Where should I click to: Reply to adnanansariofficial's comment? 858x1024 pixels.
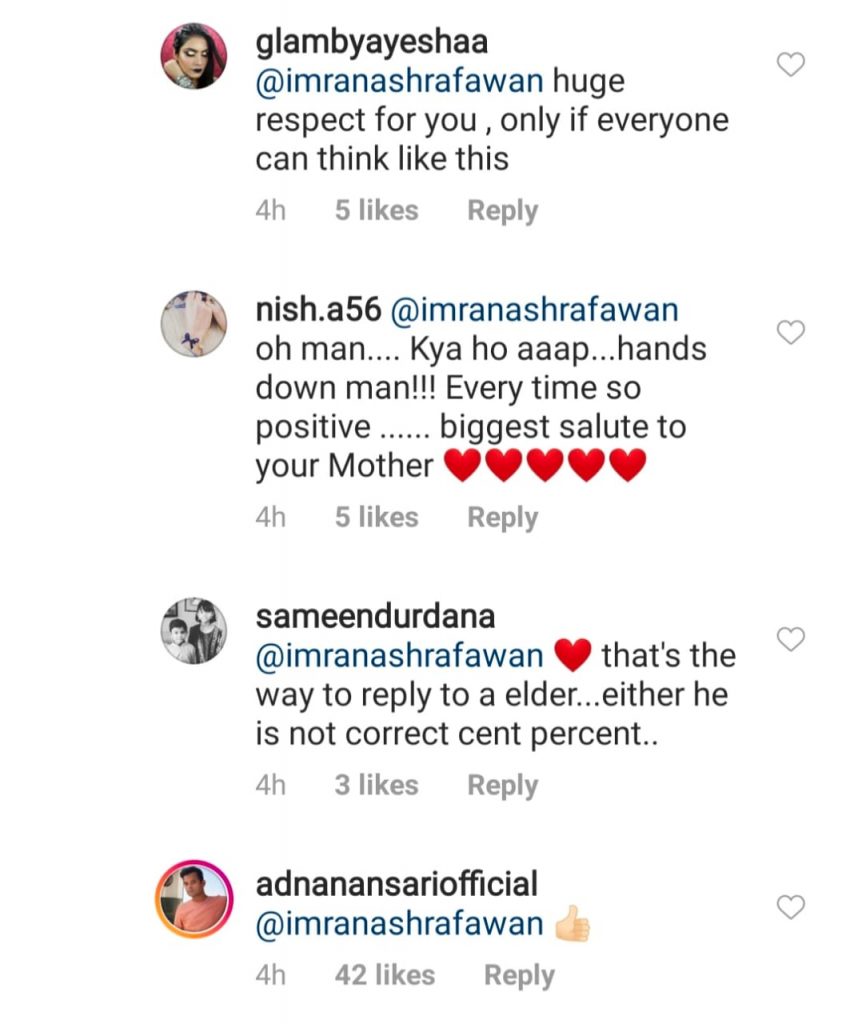(519, 976)
